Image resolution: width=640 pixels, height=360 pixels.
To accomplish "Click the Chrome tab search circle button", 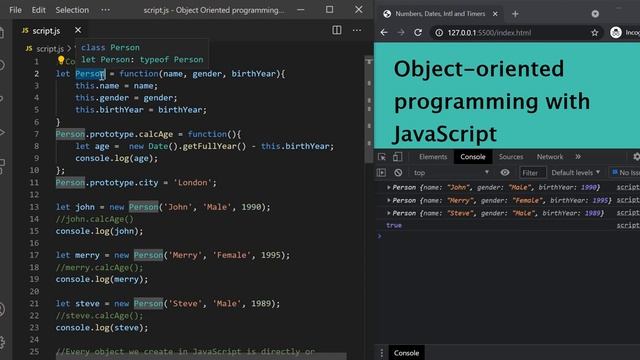I will 595,14.
